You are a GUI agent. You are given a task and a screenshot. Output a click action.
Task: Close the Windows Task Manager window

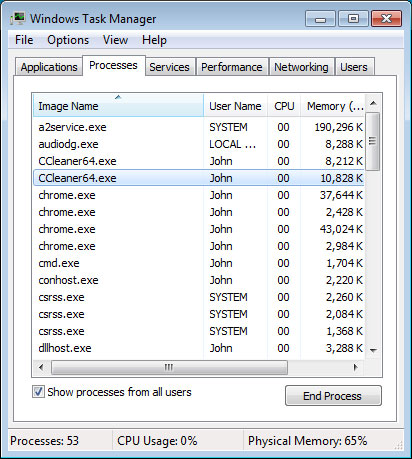coord(386,19)
